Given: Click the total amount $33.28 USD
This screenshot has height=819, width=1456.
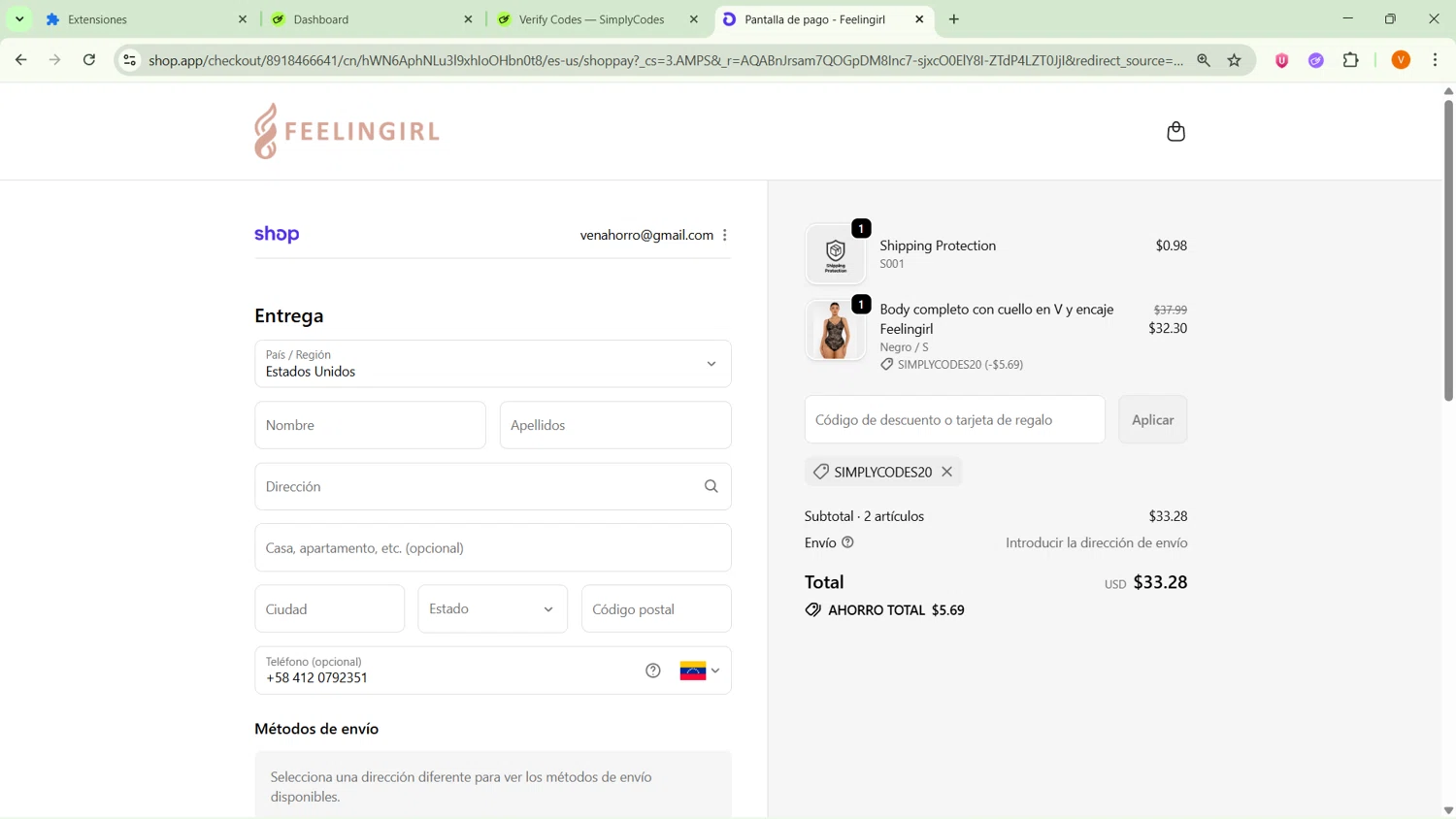Looking at the screenshot, I should coord(1160,582).
